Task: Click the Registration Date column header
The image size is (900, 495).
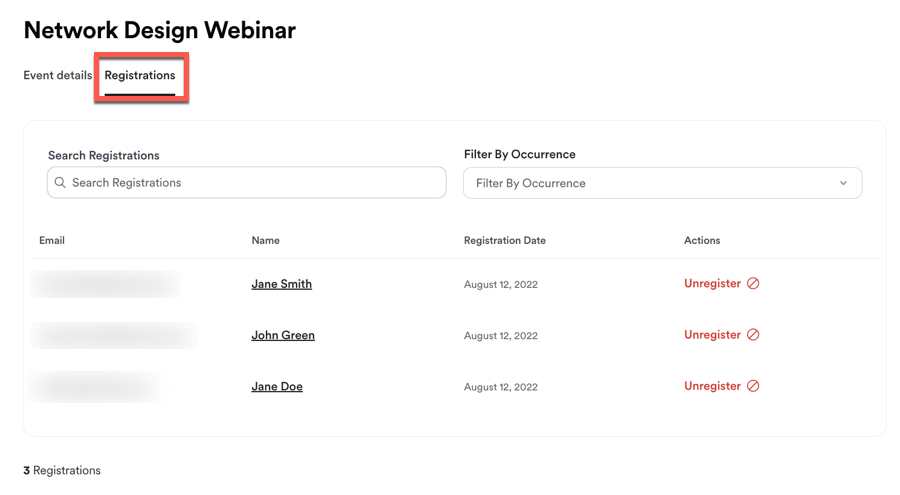Action: tap(505, 240)
